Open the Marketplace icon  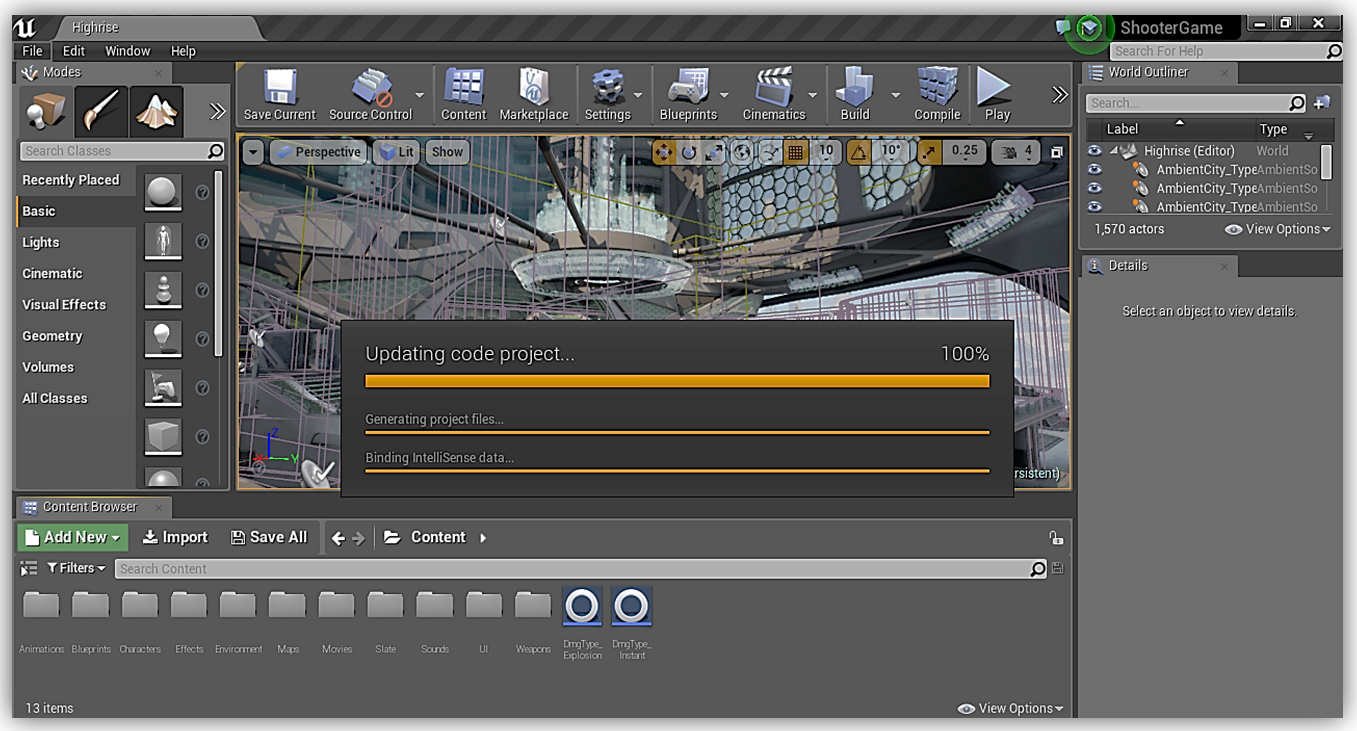(534, 90)
